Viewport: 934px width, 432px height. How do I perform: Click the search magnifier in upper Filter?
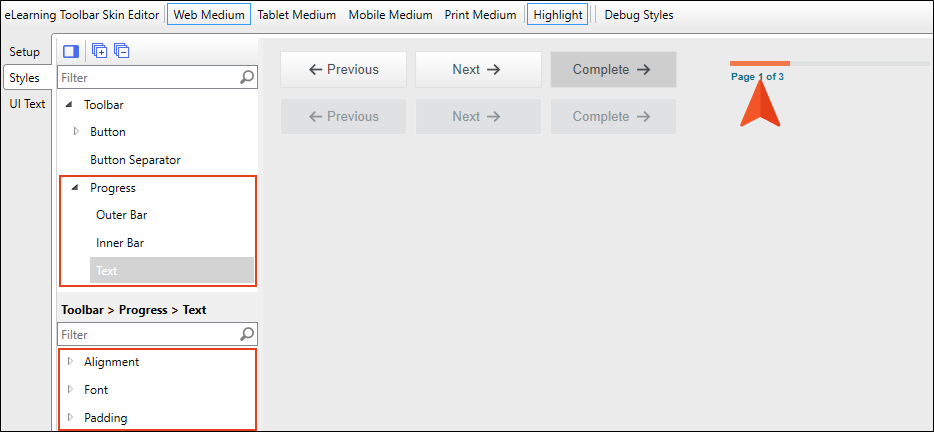(x=247, y=77)
